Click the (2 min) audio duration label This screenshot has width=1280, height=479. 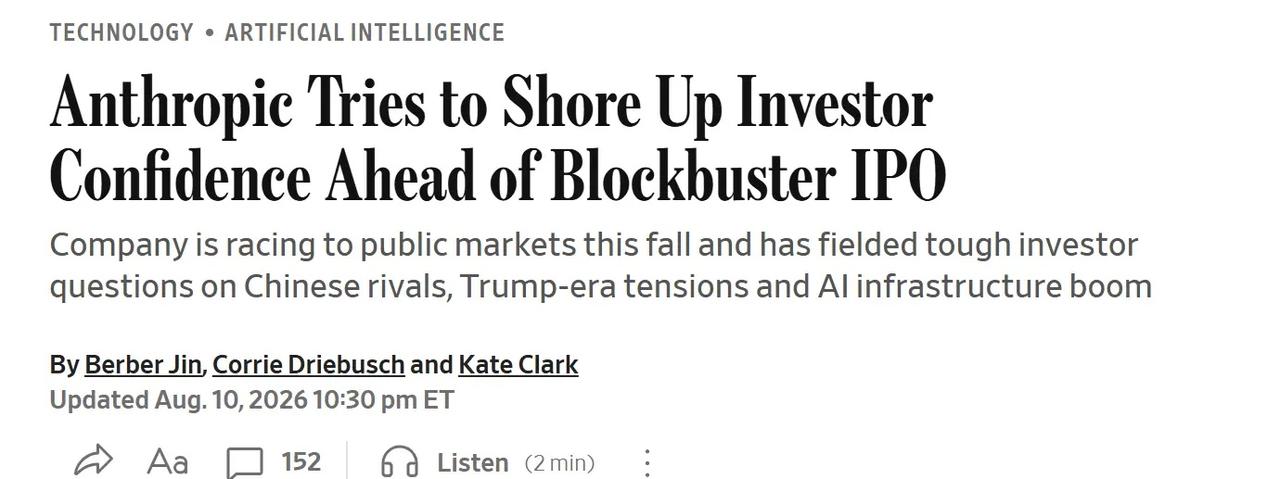[x=560, y=463]
